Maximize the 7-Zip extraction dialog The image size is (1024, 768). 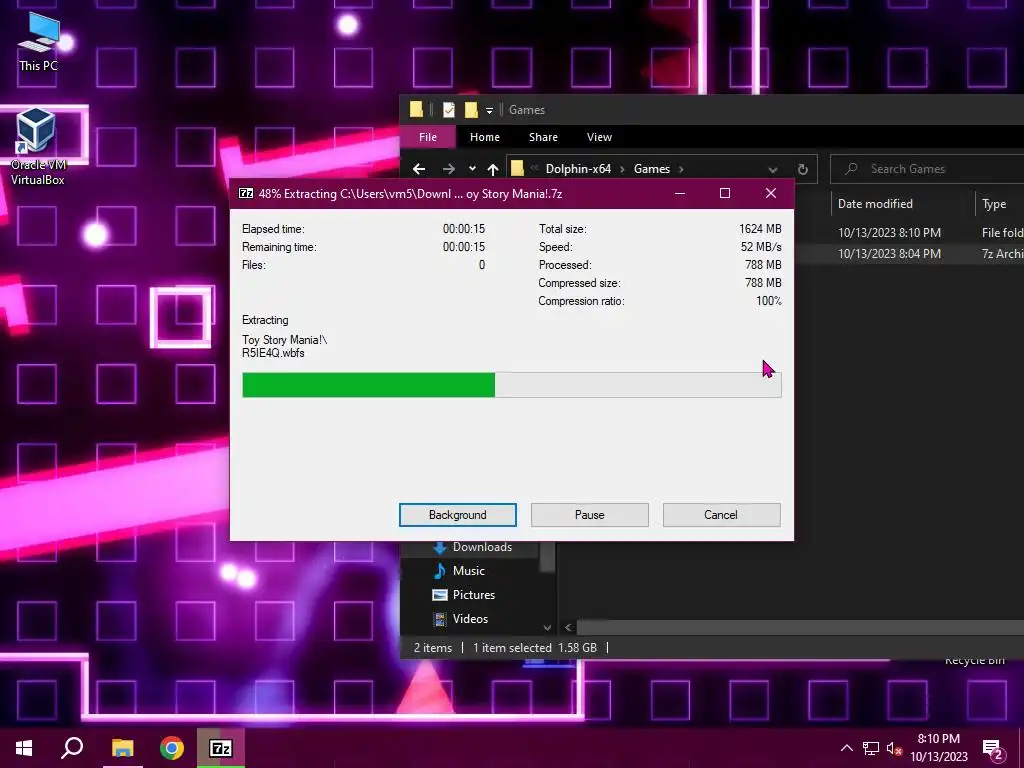coord(725,193)
